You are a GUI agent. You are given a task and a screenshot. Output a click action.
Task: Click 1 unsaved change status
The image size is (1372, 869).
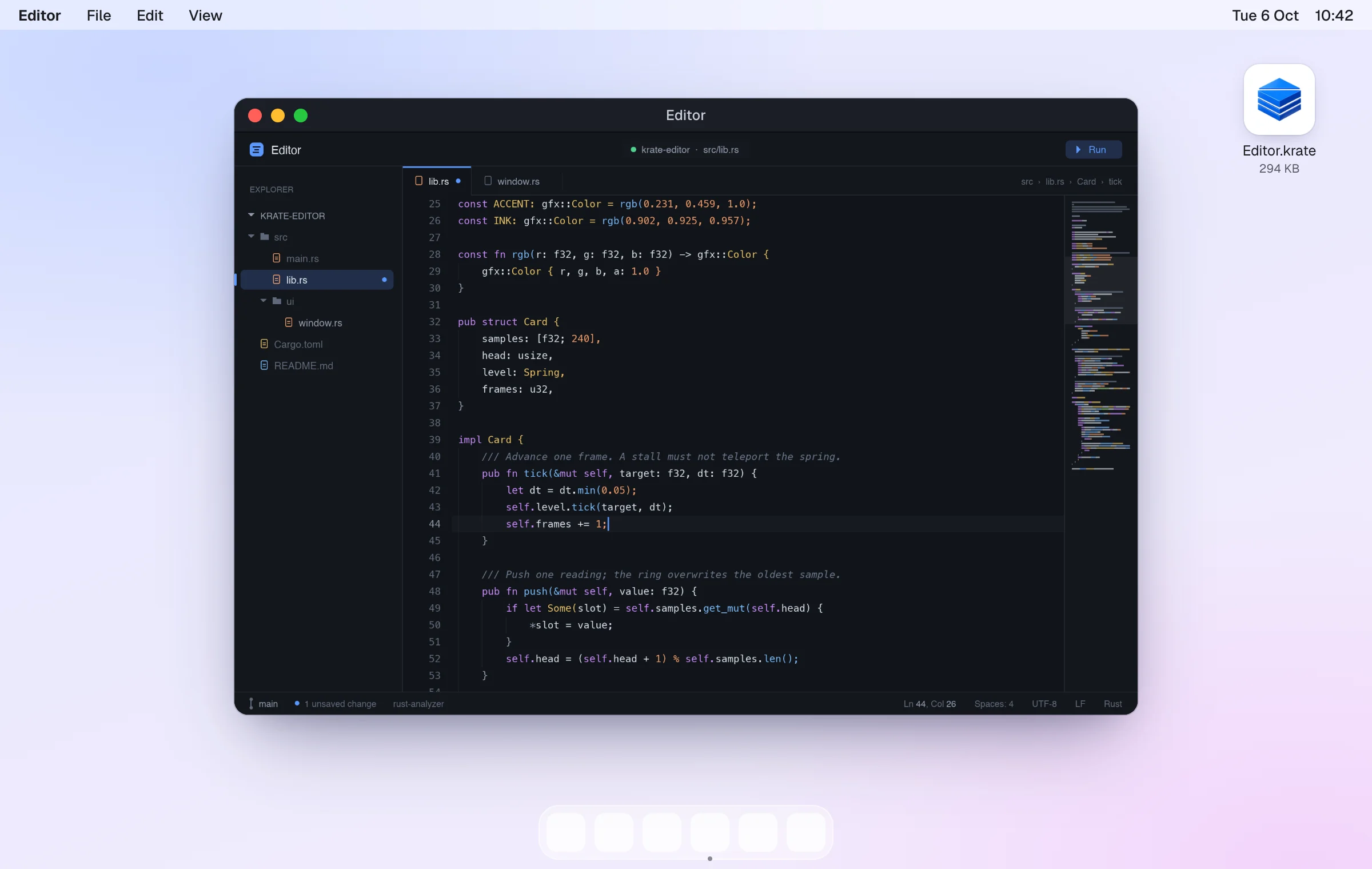pyautogui.click(x=336, y=704)
